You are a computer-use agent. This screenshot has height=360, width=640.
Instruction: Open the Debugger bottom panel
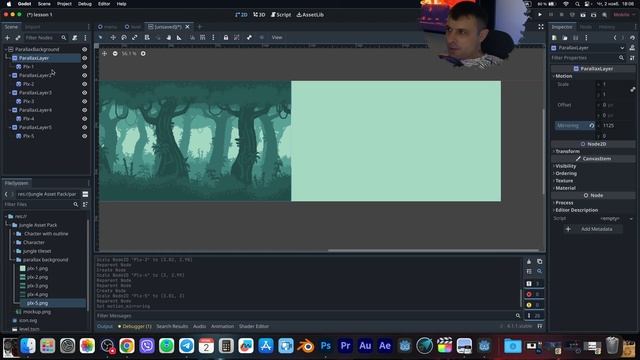click(135, 326)
